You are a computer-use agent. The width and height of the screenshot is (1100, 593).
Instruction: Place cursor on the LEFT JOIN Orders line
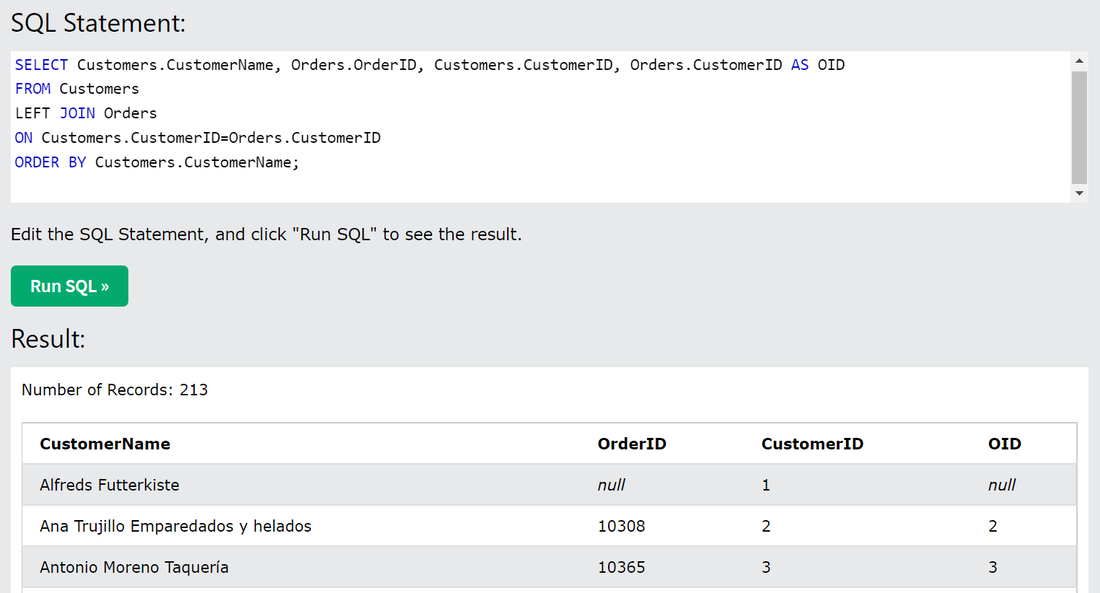point(86,113)
